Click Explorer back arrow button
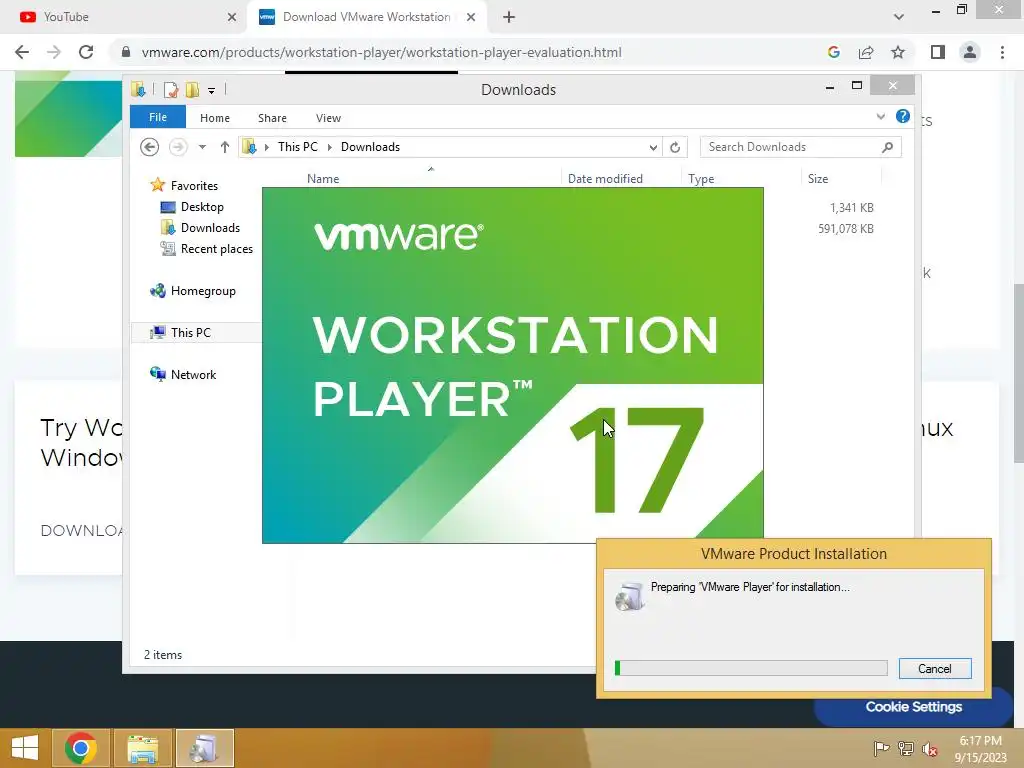 click(150, 147)
